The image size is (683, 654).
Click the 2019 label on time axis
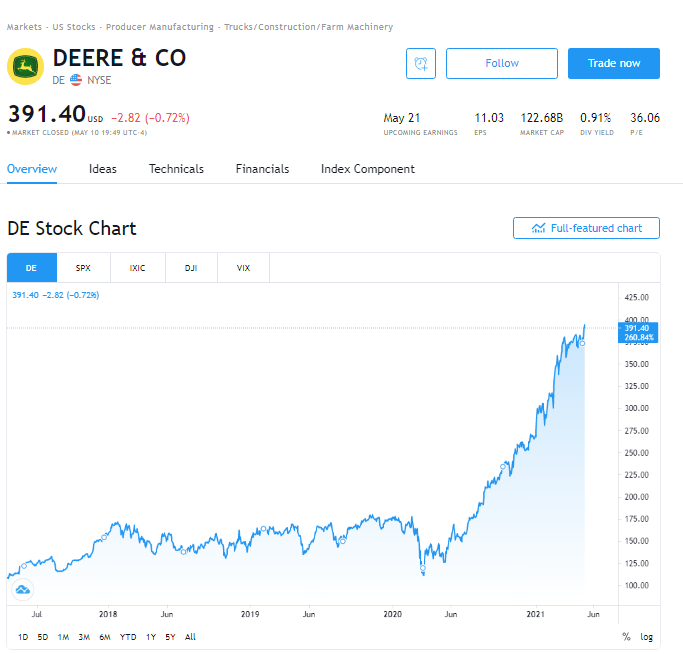click(x=250, y=614)
